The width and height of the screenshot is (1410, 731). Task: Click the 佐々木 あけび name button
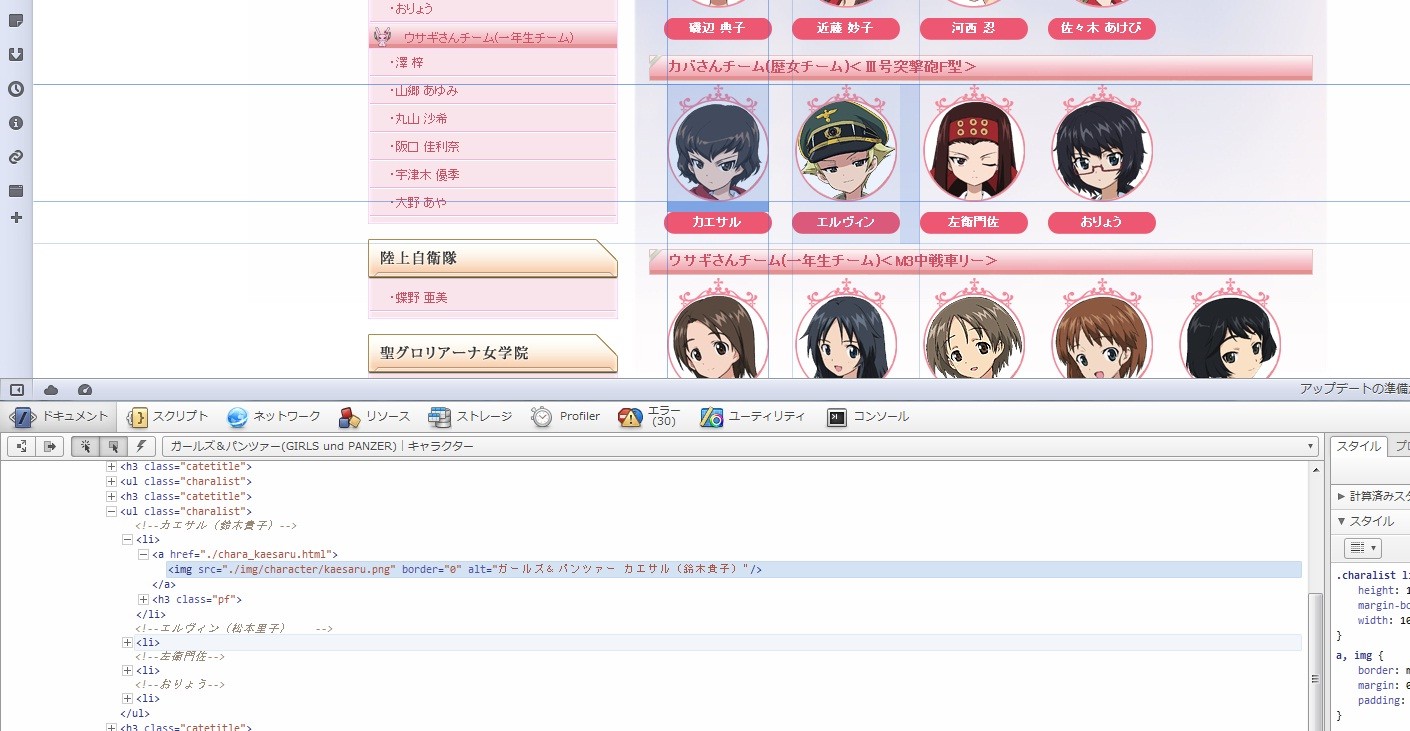pos(1102,28)
